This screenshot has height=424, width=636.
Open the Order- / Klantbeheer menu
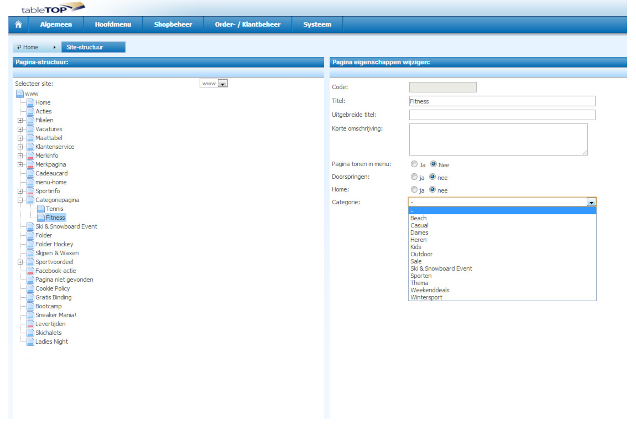click(x=247, y=24)
